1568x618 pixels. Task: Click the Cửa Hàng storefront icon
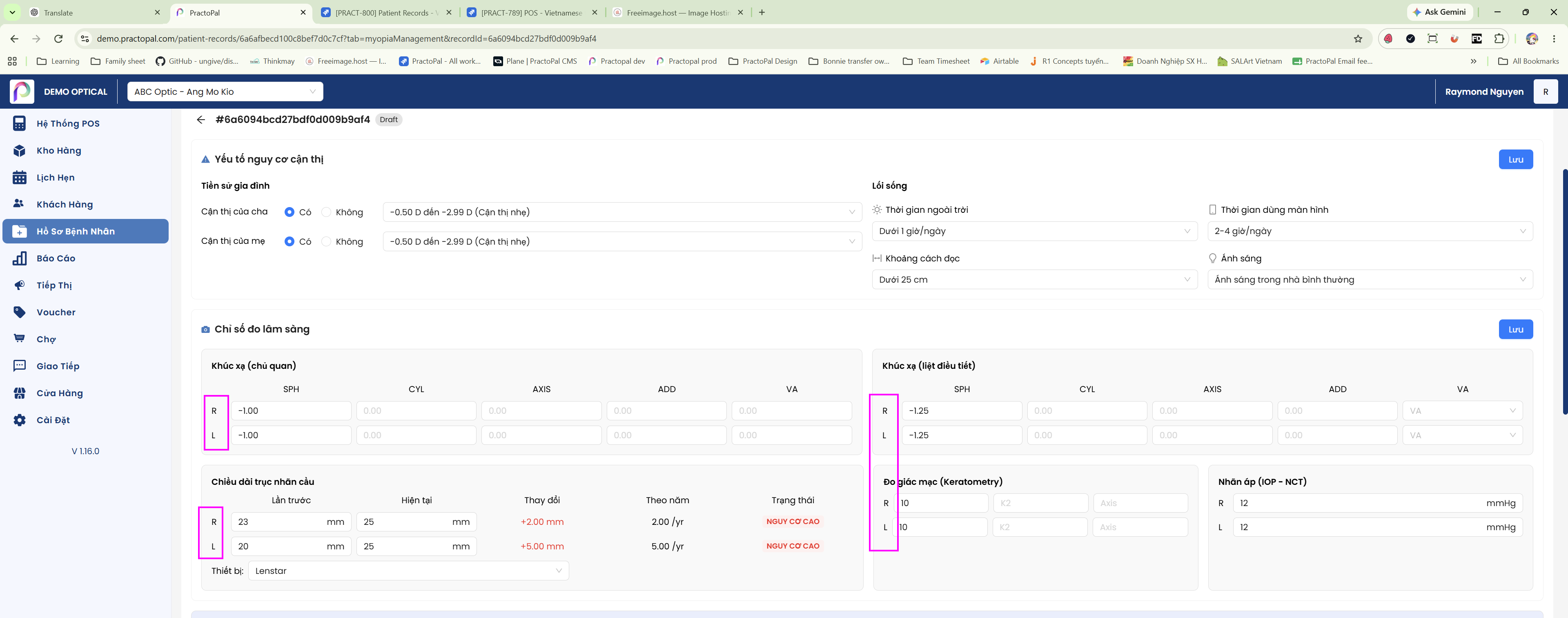pos(20,393)
